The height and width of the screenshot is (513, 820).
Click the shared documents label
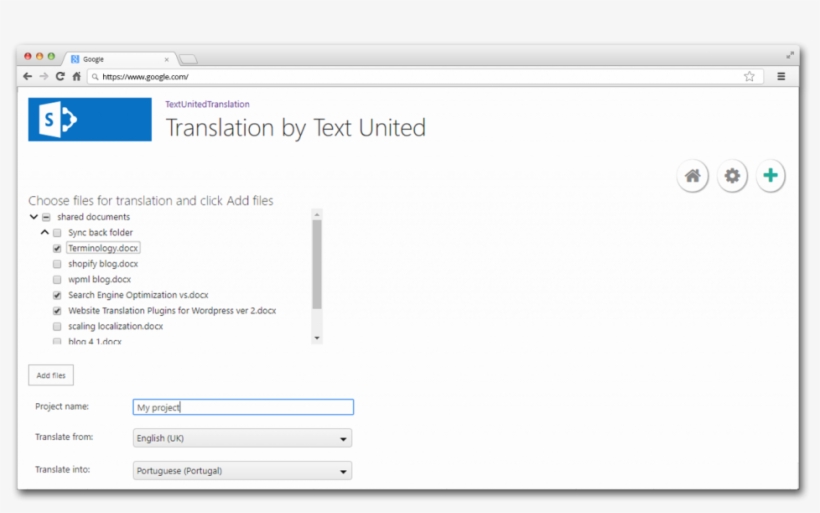94,216
